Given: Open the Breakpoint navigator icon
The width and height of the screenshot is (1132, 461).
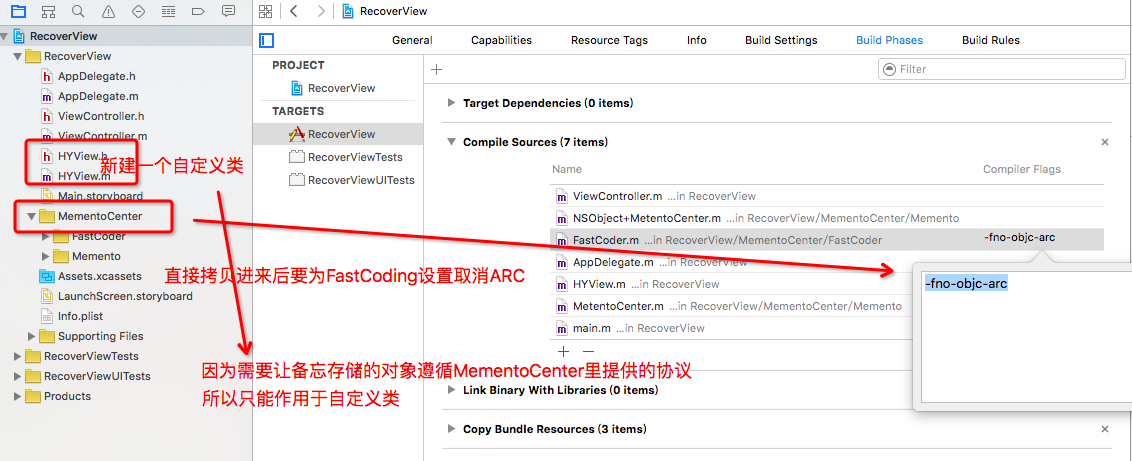Looking at the screenshot, I should pyautogui.click(x=199, y=11).
